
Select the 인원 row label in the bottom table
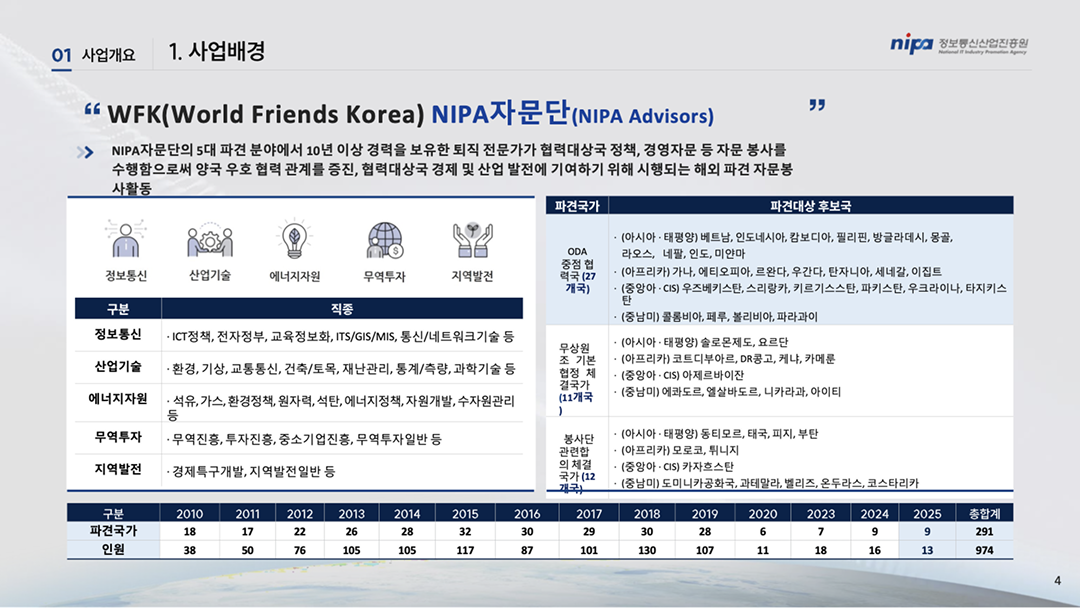pyautogui.click(x=112, y=549)
